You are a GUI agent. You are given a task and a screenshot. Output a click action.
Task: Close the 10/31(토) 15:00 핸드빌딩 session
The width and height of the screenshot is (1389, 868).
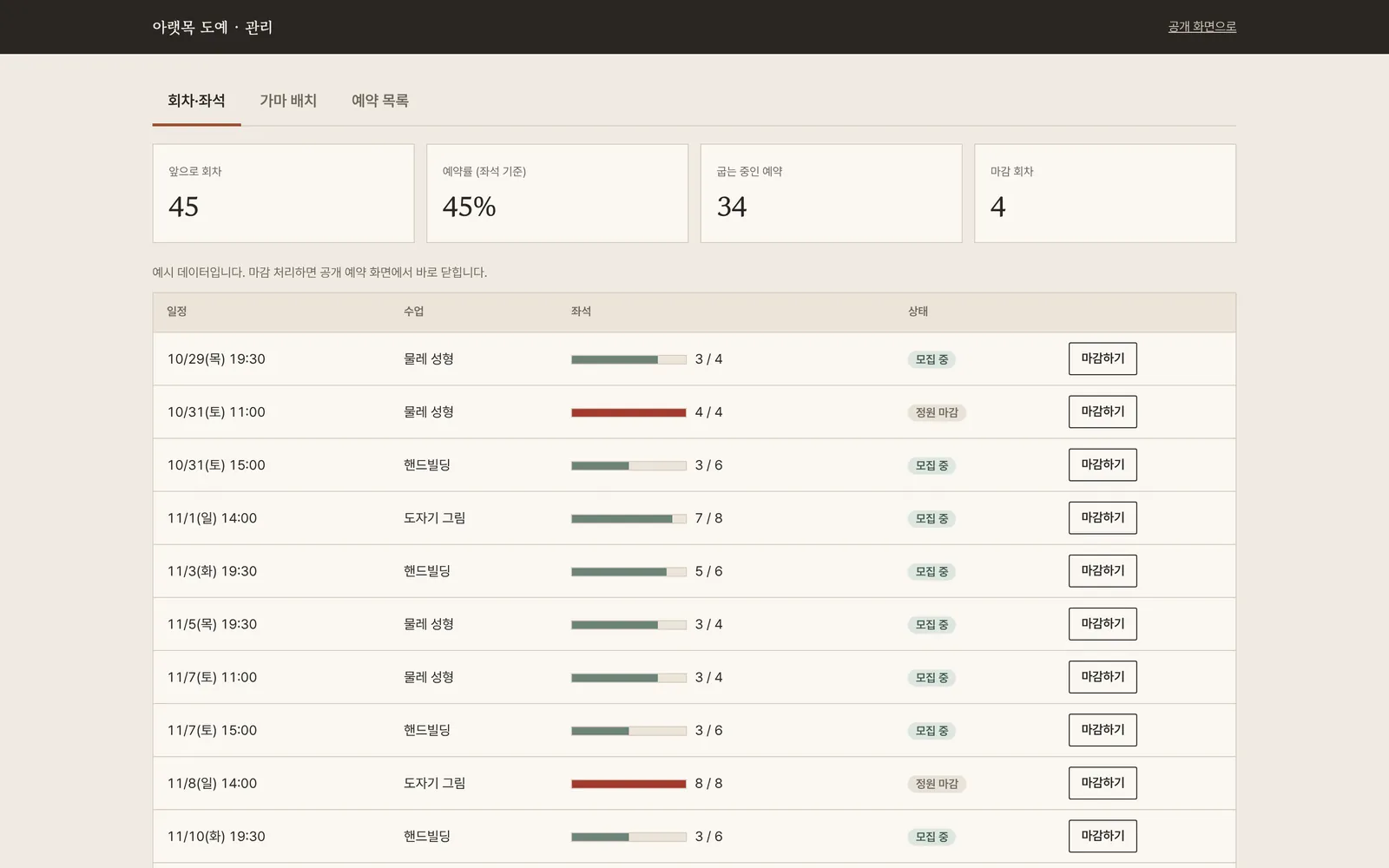pyautogui.click(x=1103, y=464)
